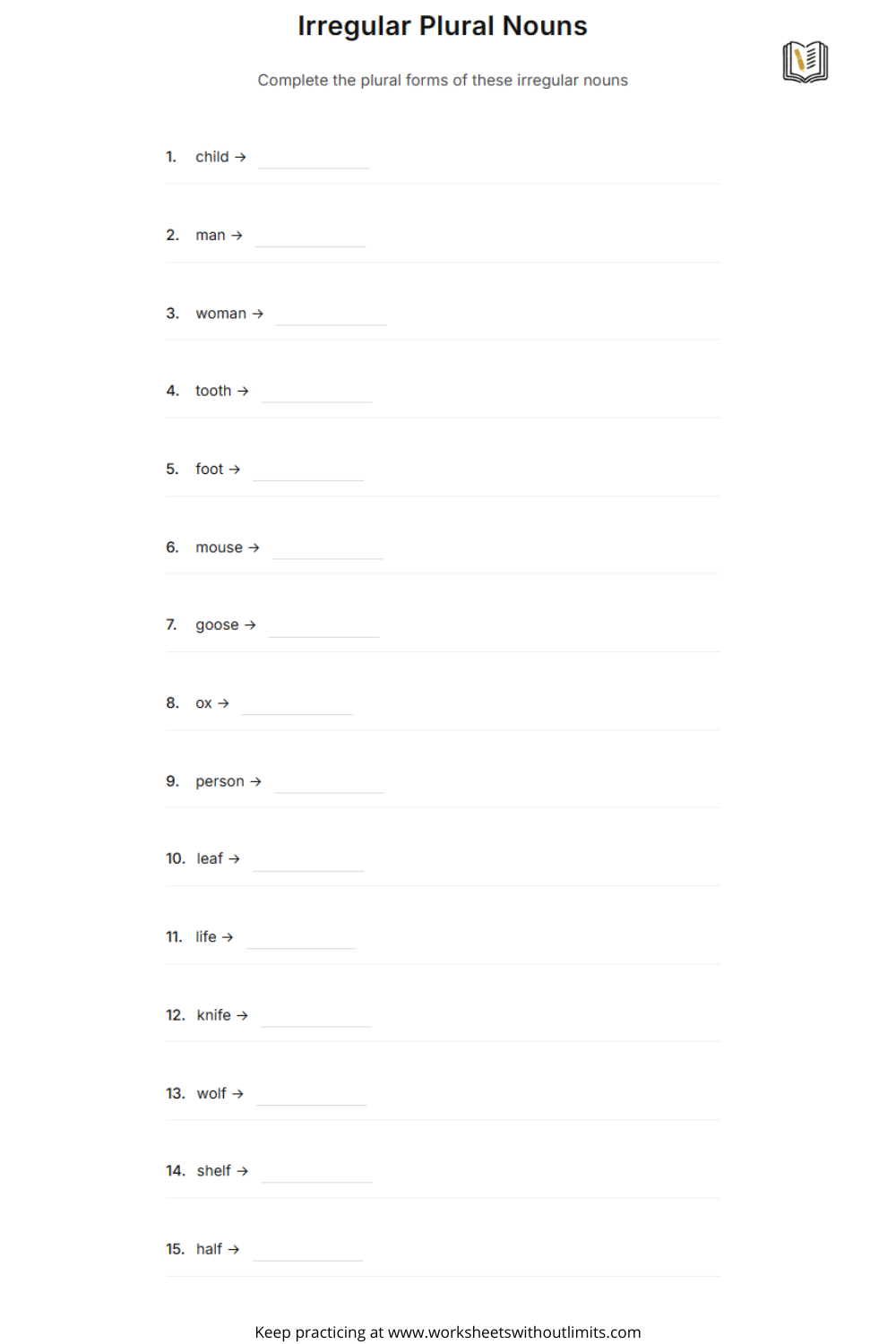Viewport: 896px width, 1344px height.
Task: Click the blank line beside ox
Action: click(x=297, y=705)
